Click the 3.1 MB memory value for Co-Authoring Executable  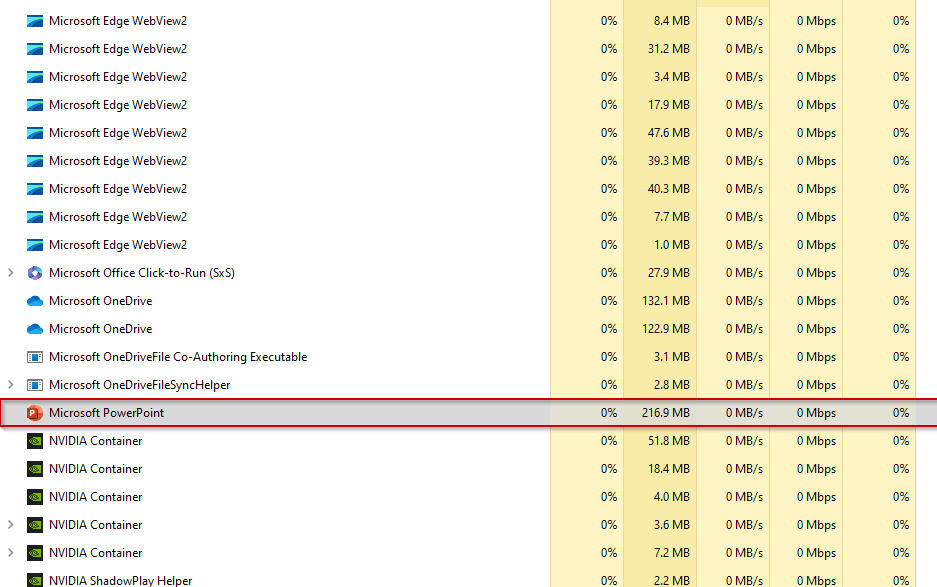click(672, 357)
